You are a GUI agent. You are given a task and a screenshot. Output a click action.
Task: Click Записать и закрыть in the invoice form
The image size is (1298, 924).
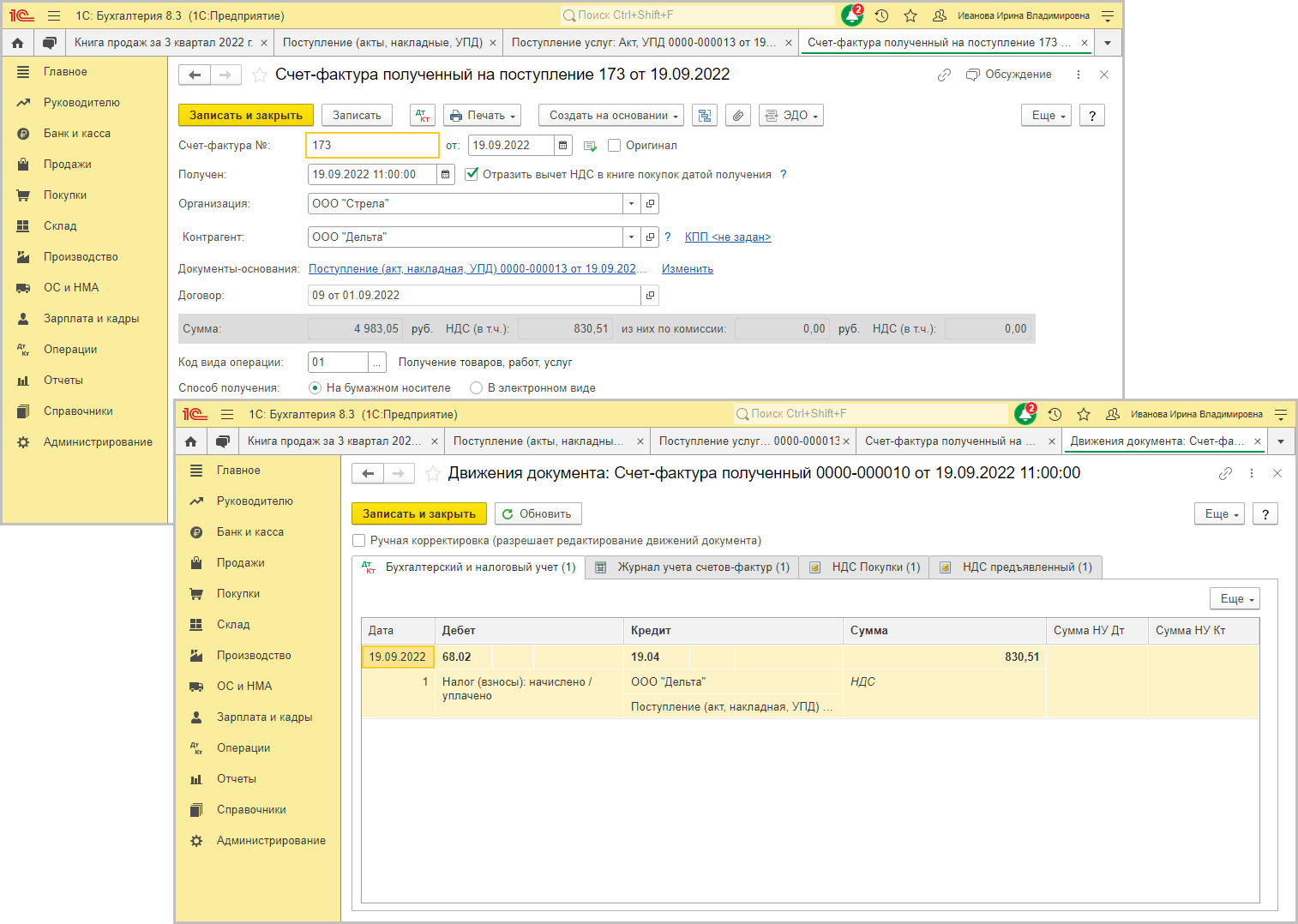246,116
